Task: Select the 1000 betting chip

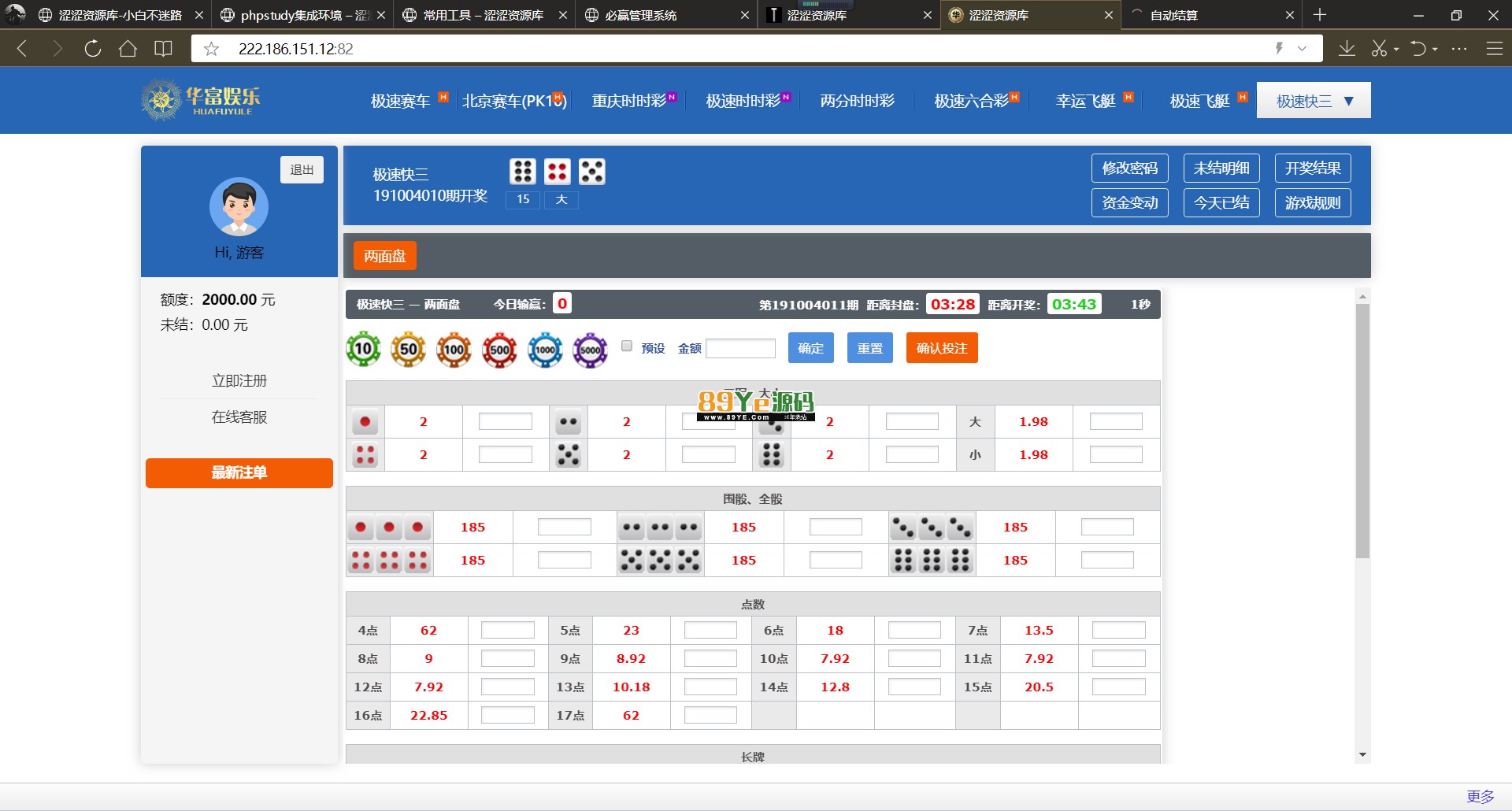Action: pos(545,349)
